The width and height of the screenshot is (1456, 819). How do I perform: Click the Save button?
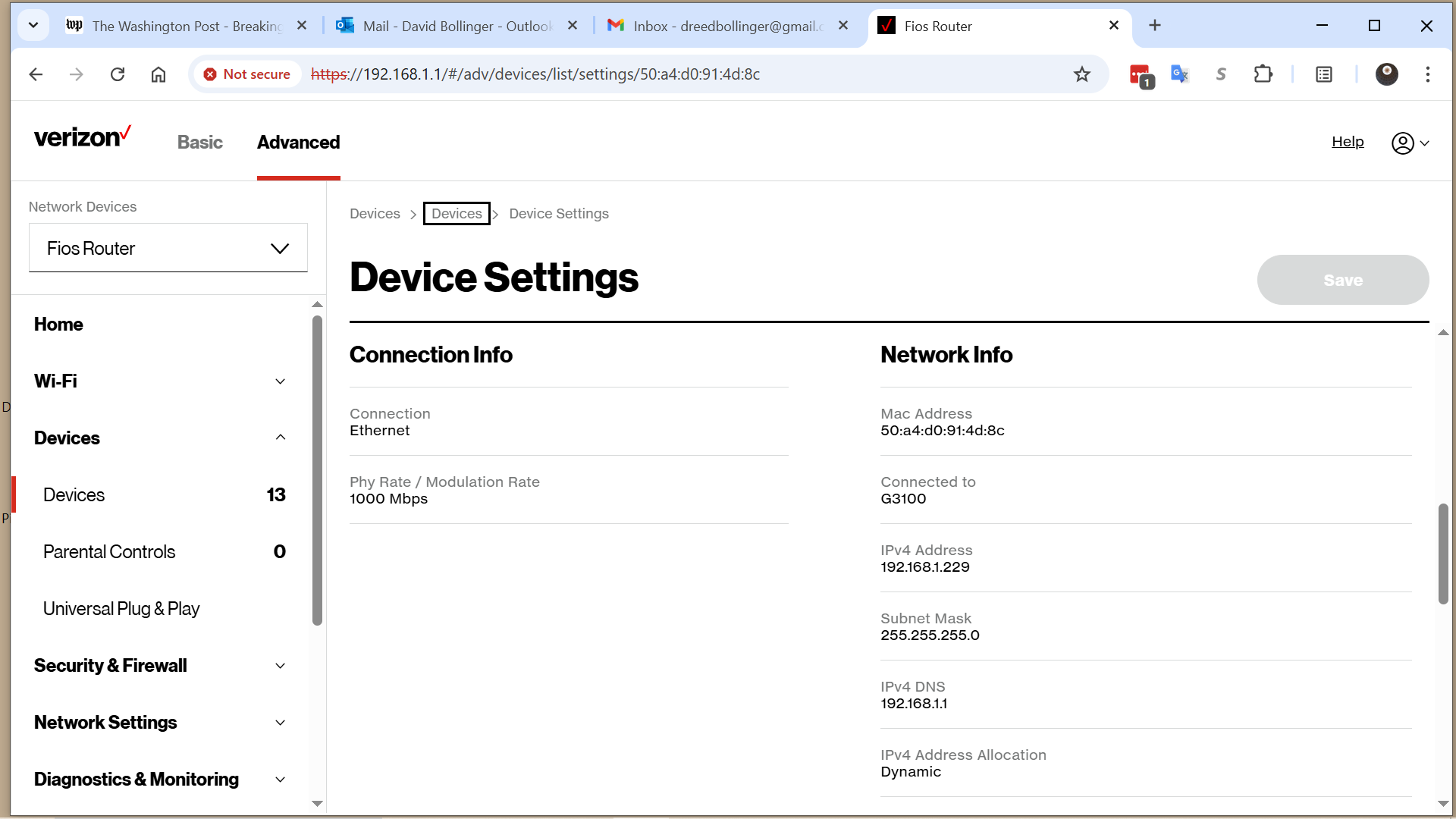(x=1343, y=280)
